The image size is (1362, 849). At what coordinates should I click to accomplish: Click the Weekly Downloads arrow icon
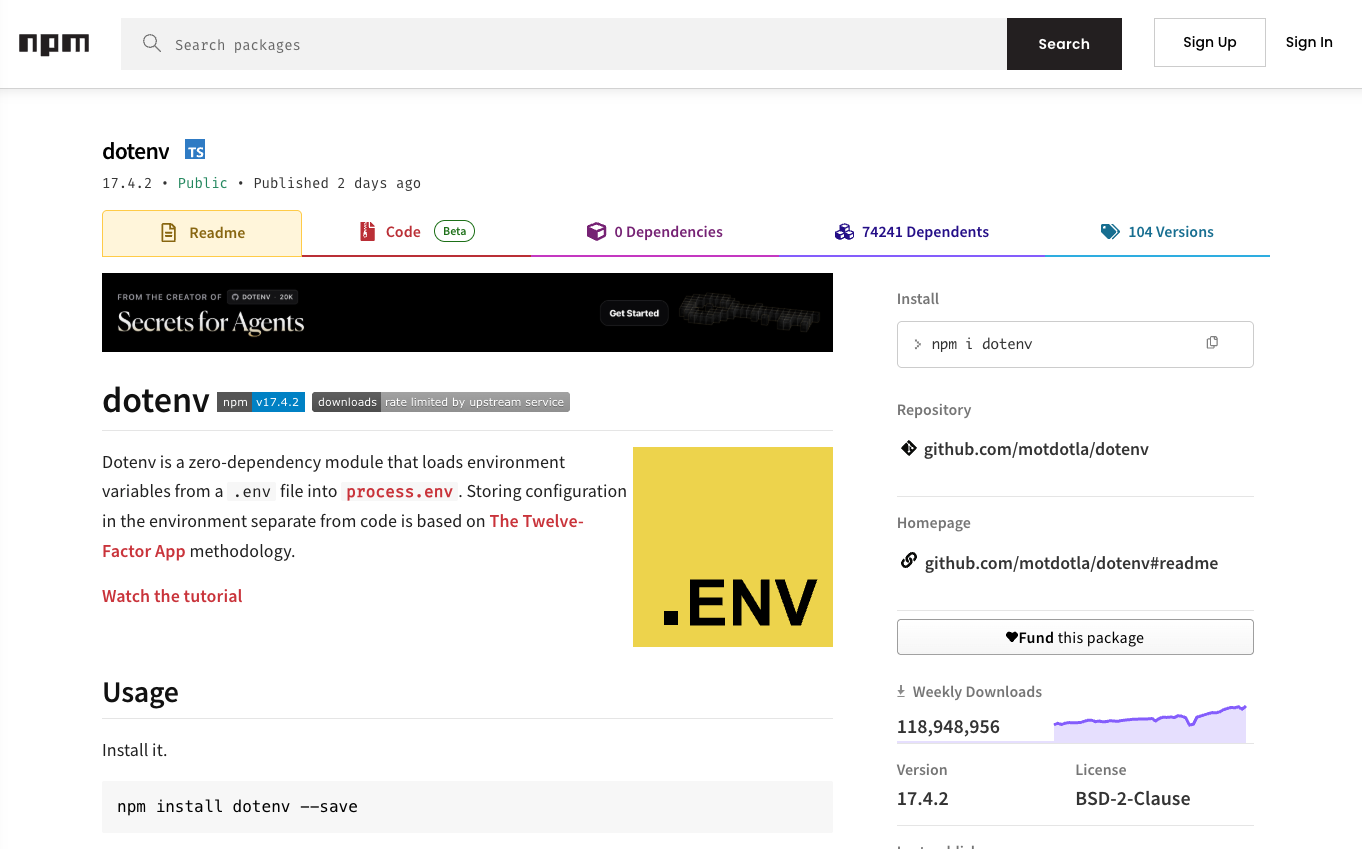point(901,691)
